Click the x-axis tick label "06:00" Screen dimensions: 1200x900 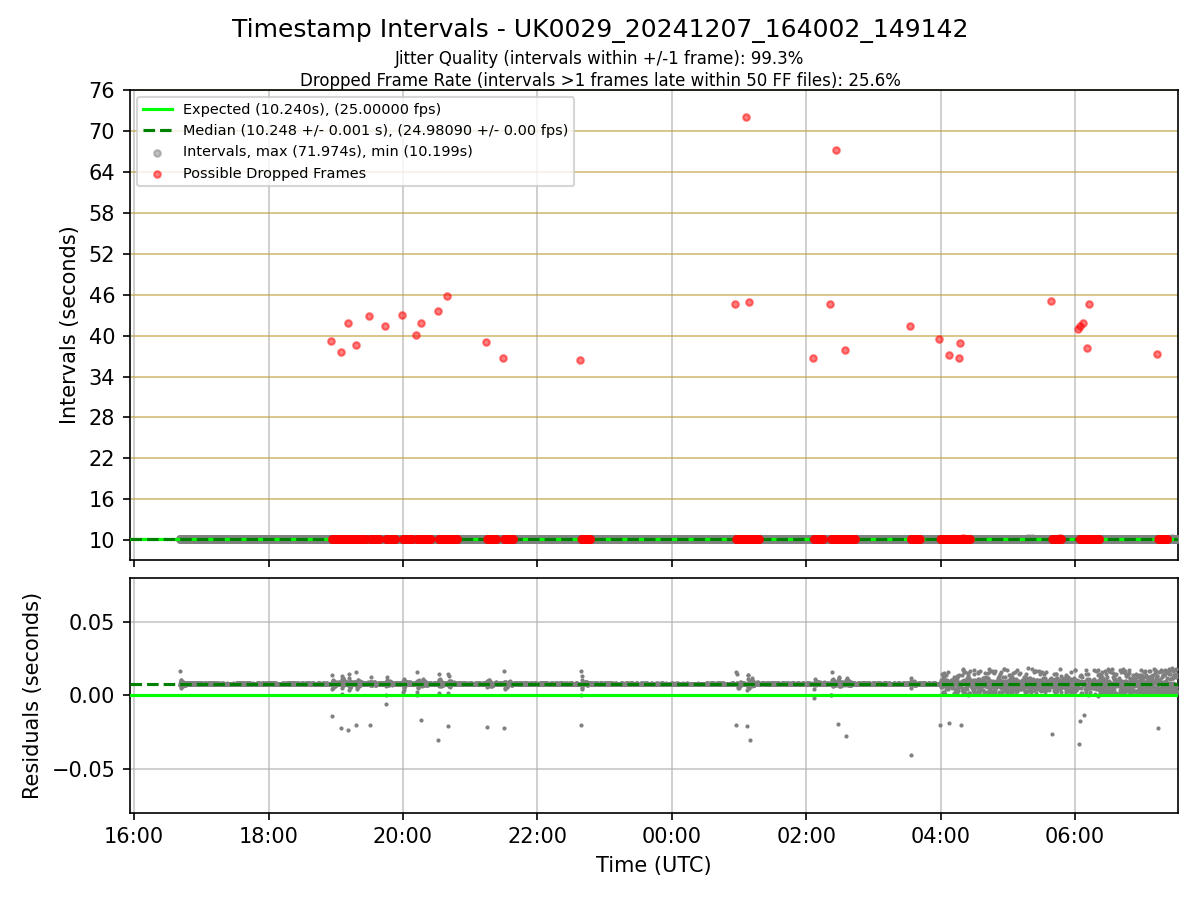(x=1075, y=835)
